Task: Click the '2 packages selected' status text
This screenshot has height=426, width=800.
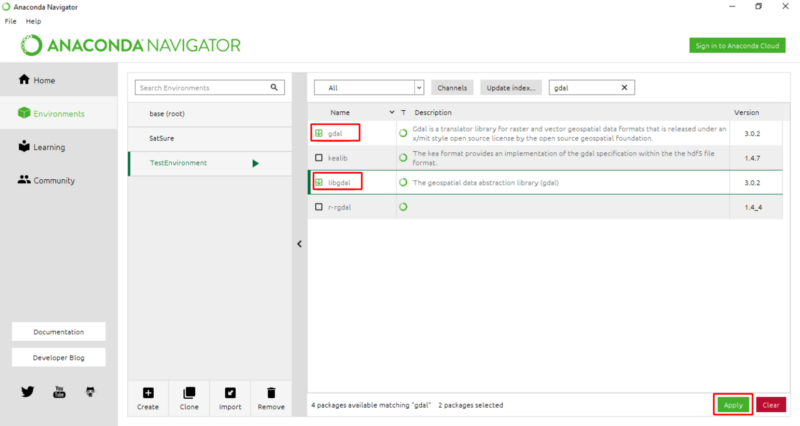Action: (470, 405)
